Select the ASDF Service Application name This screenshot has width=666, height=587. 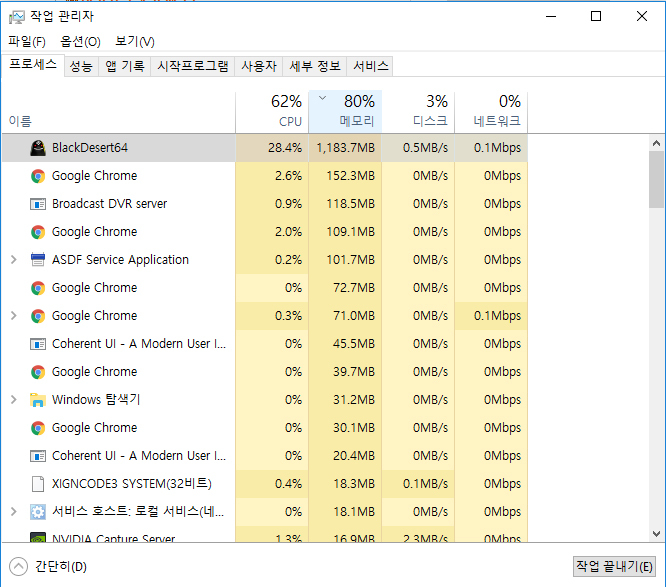click(120, 260)
